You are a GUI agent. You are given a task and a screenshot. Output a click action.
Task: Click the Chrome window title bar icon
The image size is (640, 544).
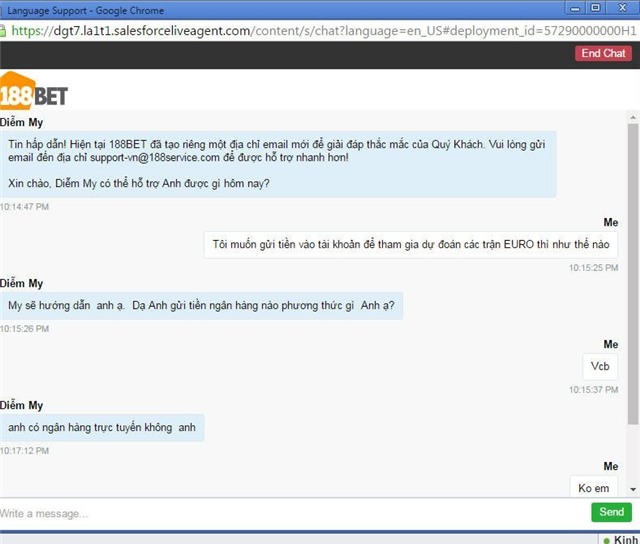(8, 8)
